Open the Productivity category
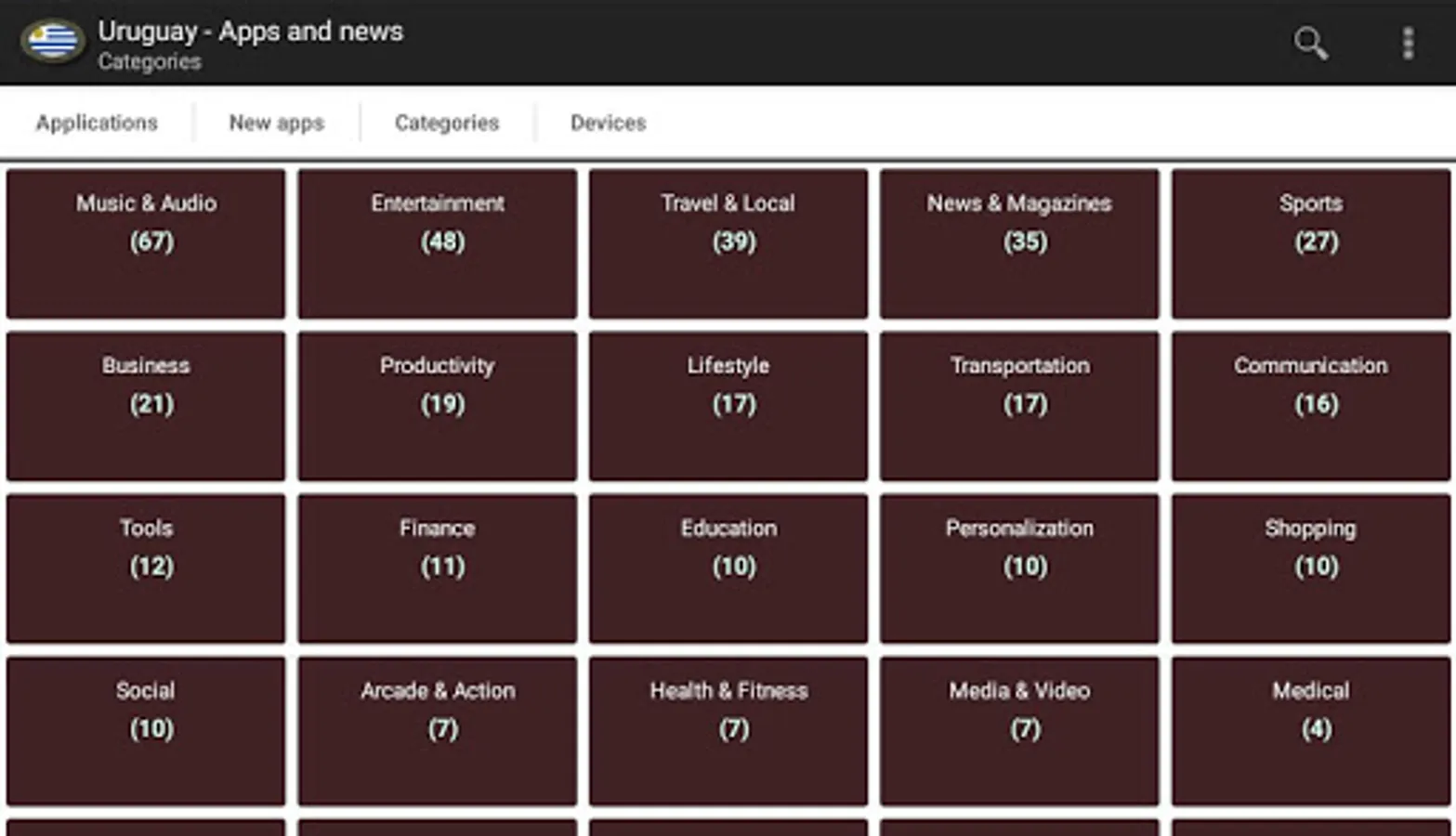This screenshot has height=836, width=1456. pyautogui.click(x=438, y=406)
